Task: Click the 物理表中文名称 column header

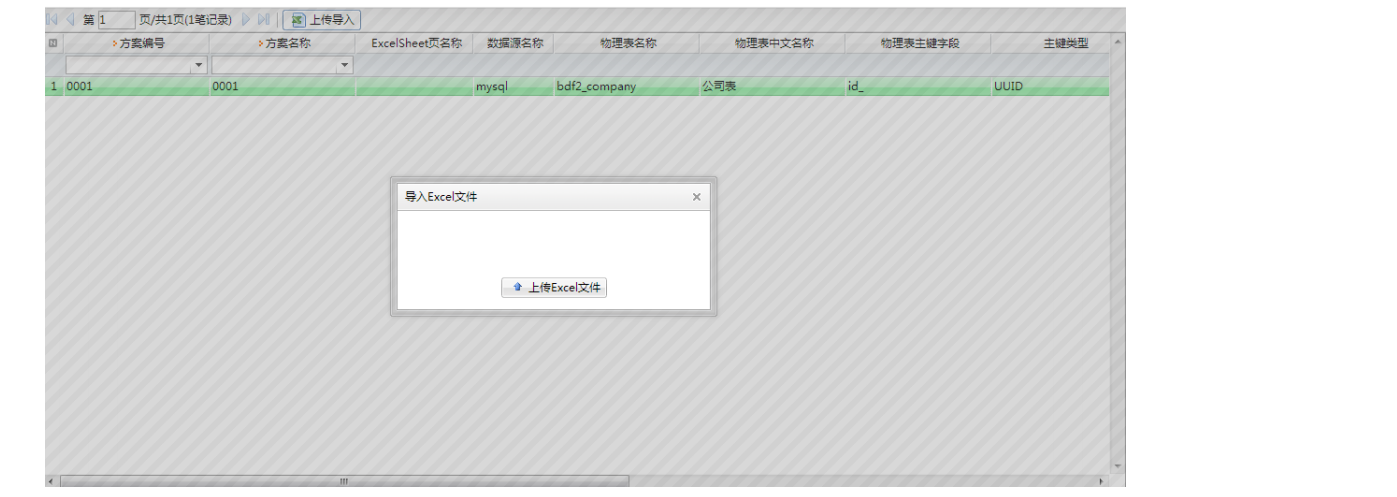Action: point(773,43)
